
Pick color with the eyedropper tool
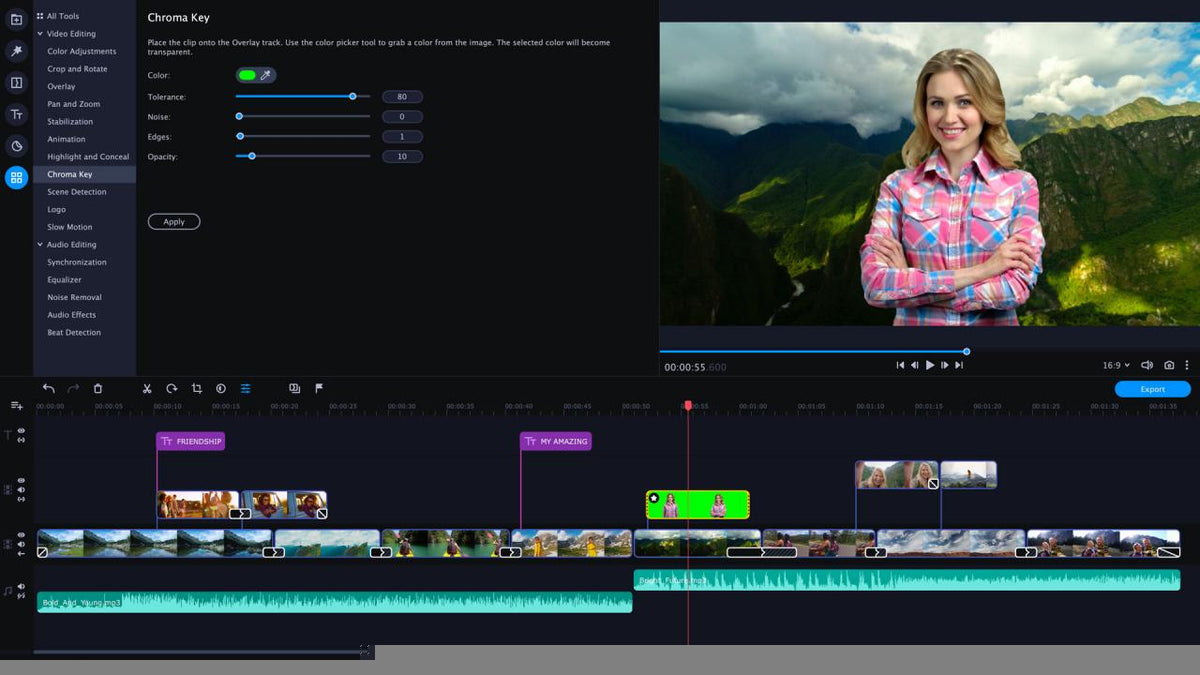266,75
